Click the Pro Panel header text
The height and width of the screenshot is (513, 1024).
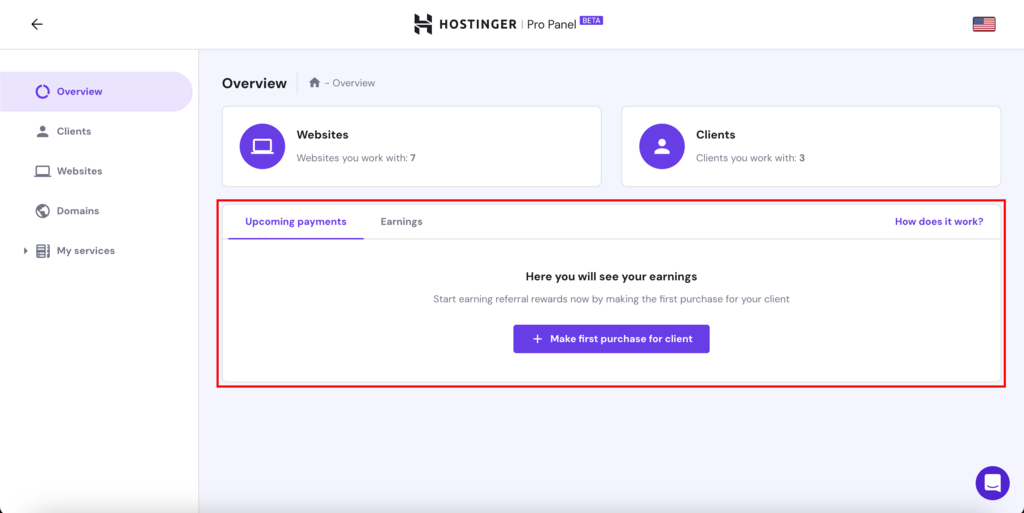552,24
